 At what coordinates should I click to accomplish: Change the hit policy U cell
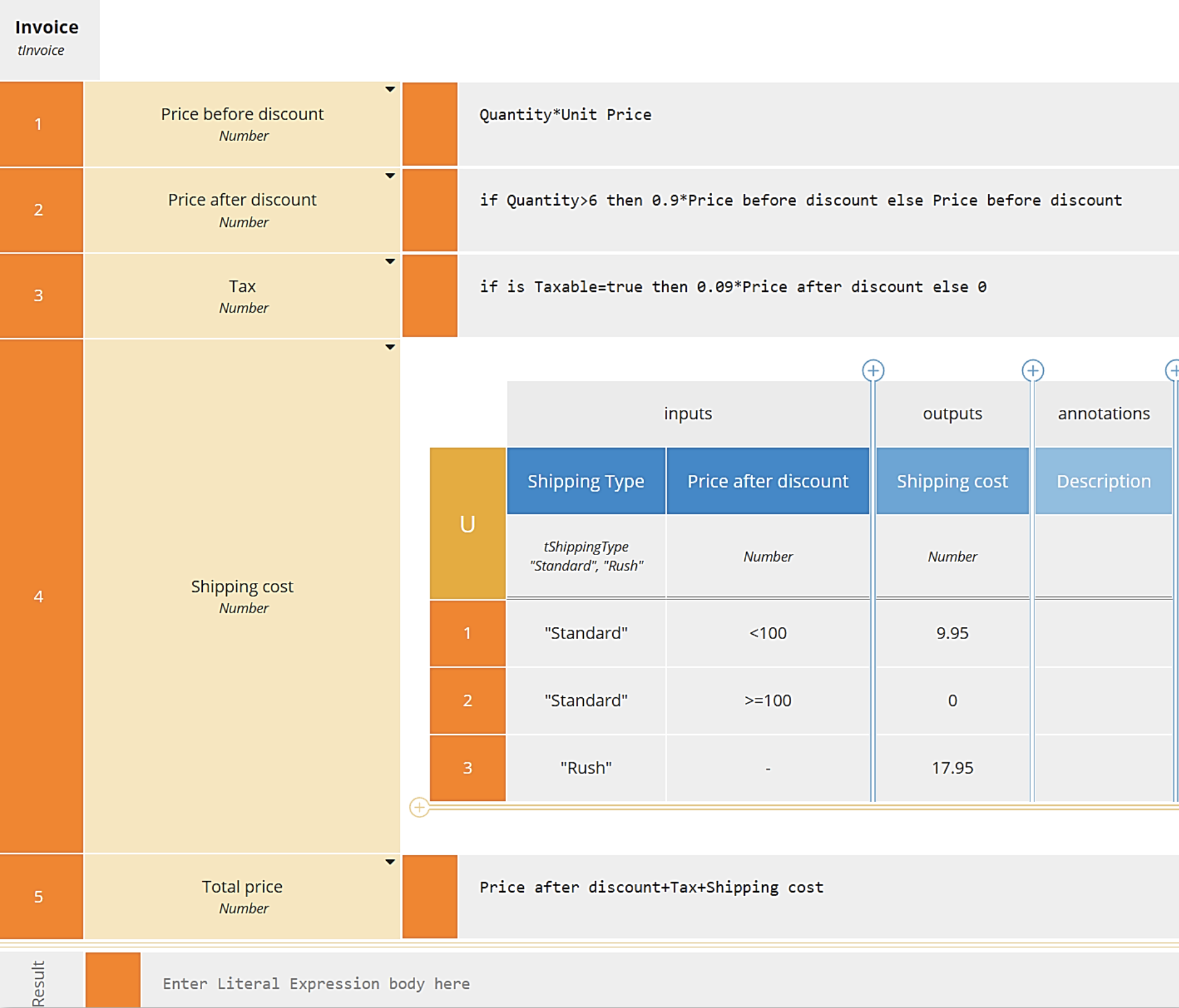467,524
